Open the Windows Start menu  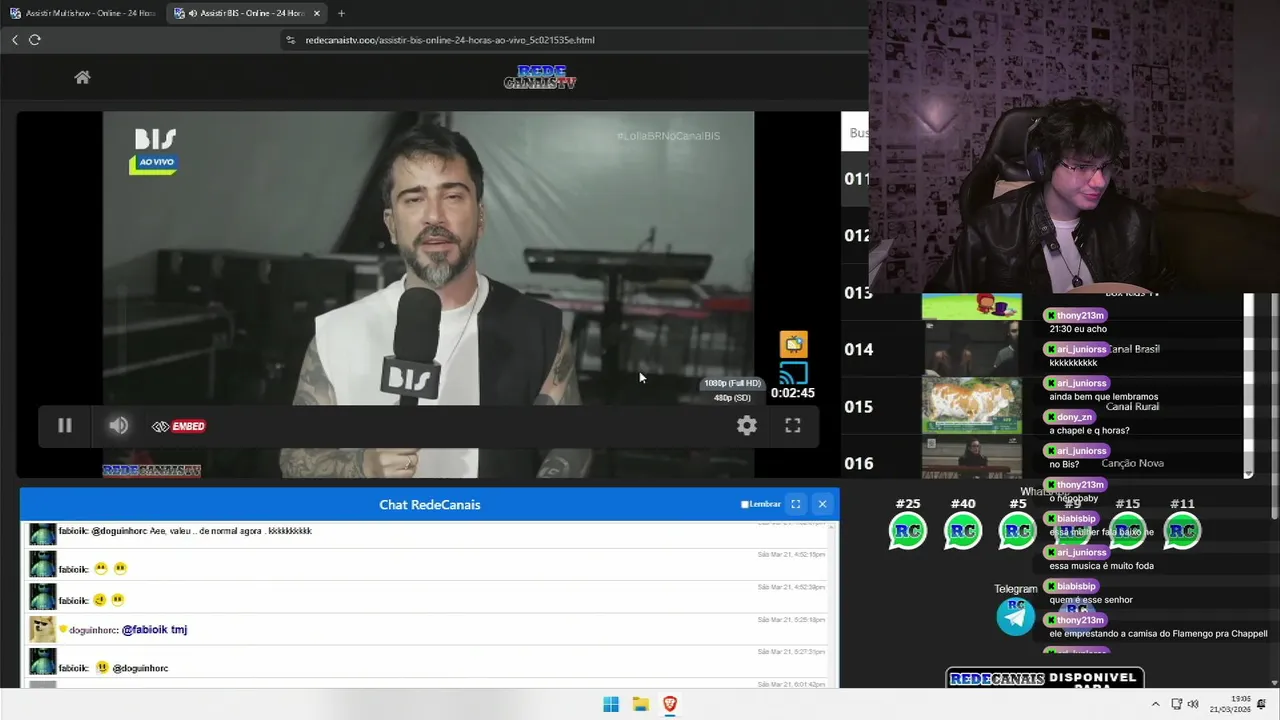coord(611,704)
